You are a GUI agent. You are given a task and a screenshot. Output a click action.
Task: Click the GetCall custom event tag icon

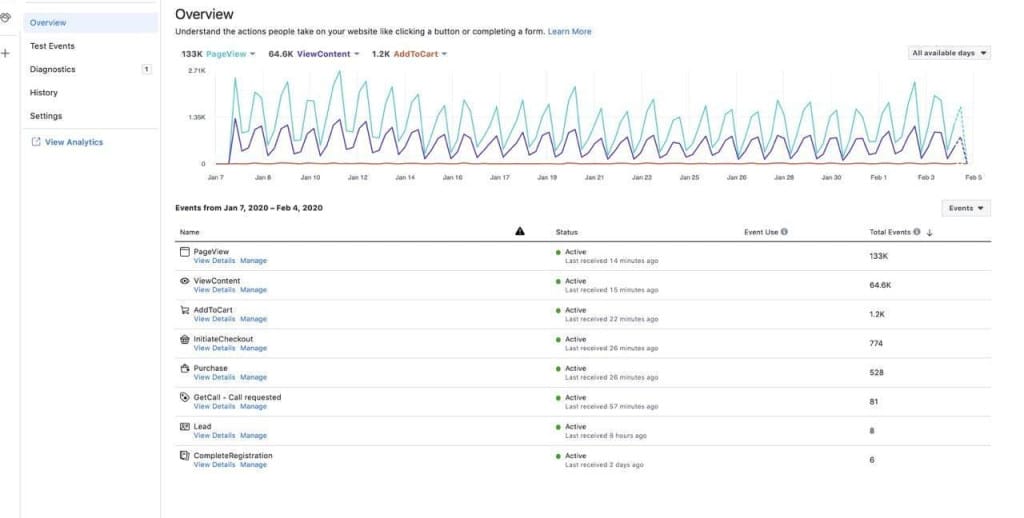185,397
